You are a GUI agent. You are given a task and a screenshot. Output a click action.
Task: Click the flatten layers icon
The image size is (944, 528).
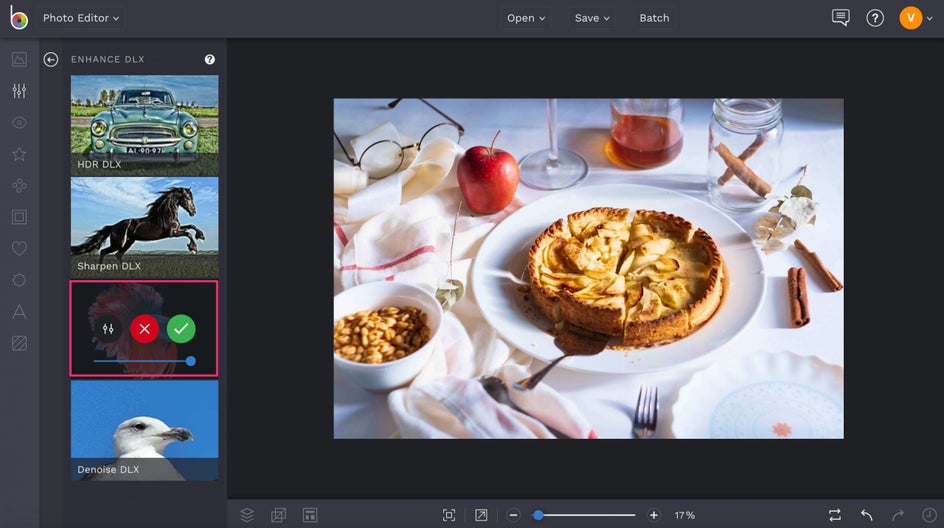coord(278,515)
